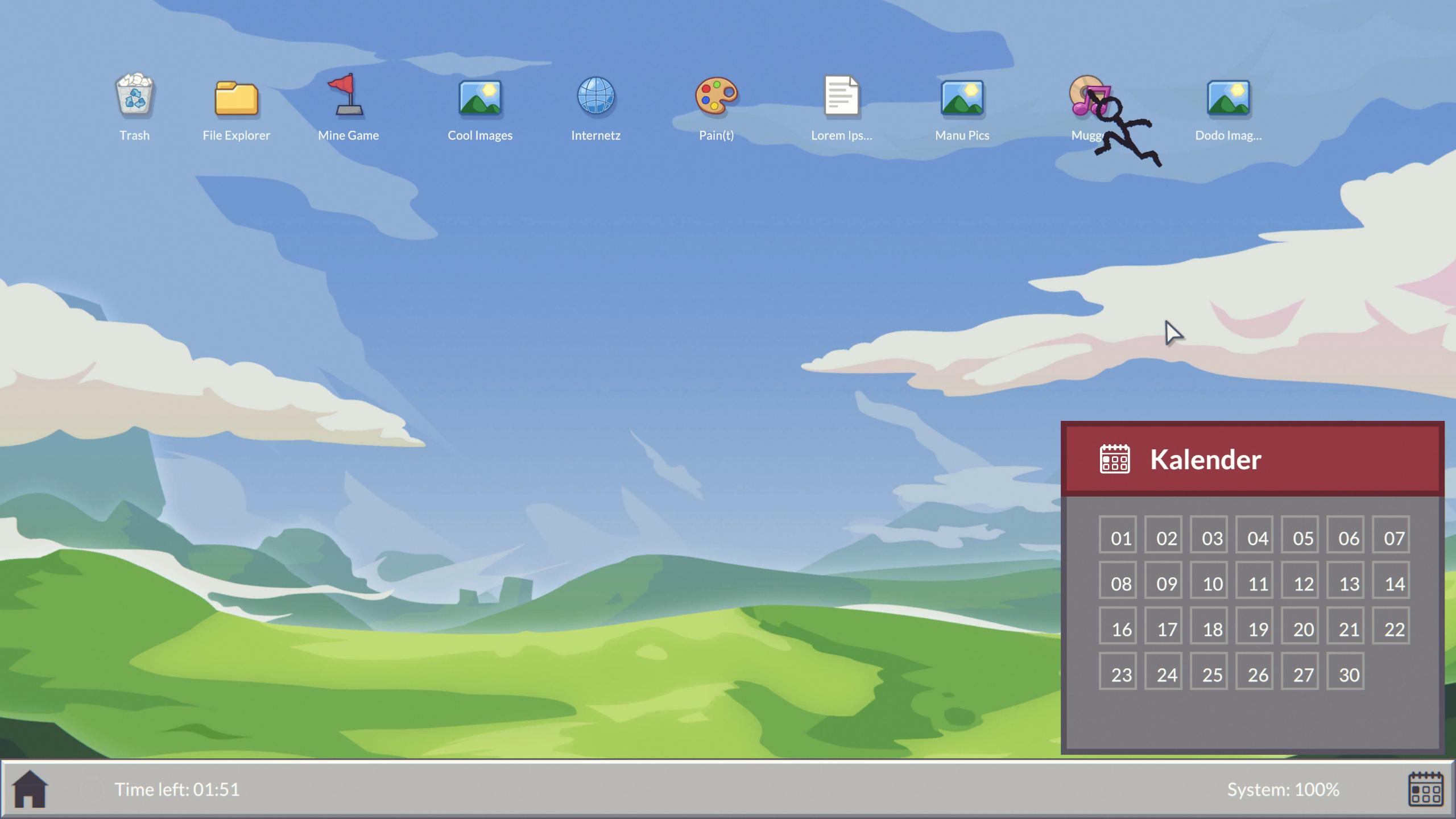Click the System: 100% status text
The height and width of the screenshot is (819, 1456).
(1283, 789)
